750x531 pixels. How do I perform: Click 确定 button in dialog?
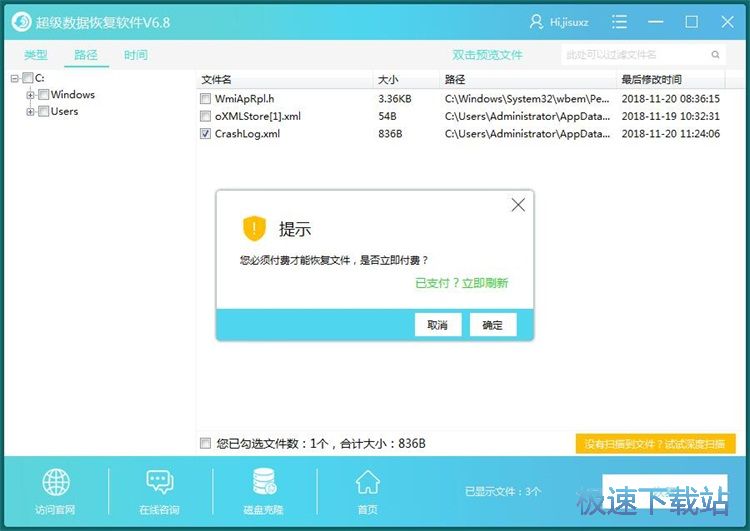(x=493, y=325)
